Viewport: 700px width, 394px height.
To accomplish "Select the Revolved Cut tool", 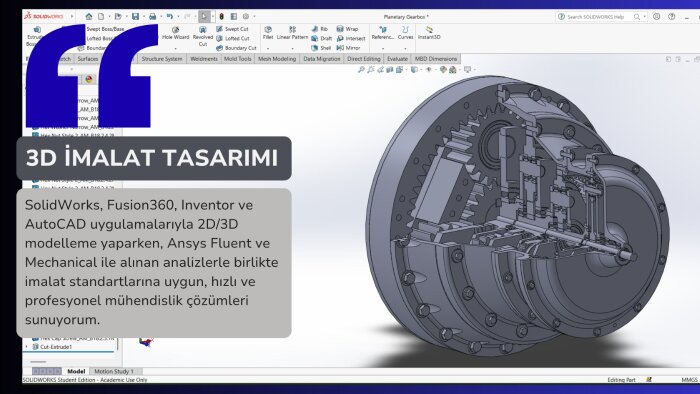I will (203, 36).
